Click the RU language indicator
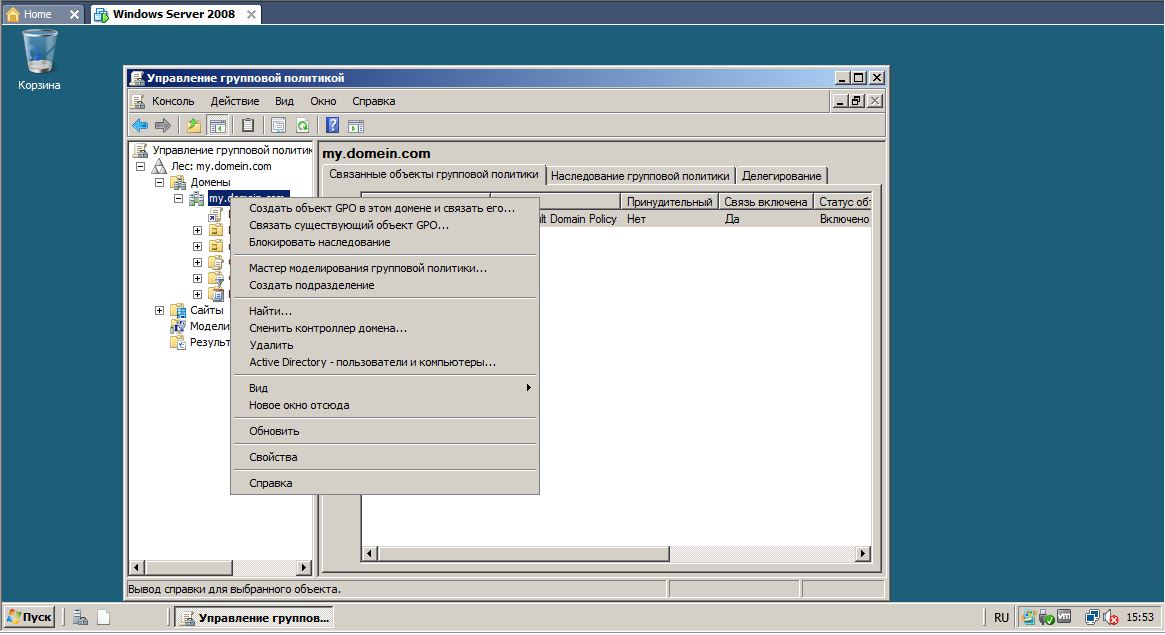The image size is (1165, 635). [x=1002, y=617]
